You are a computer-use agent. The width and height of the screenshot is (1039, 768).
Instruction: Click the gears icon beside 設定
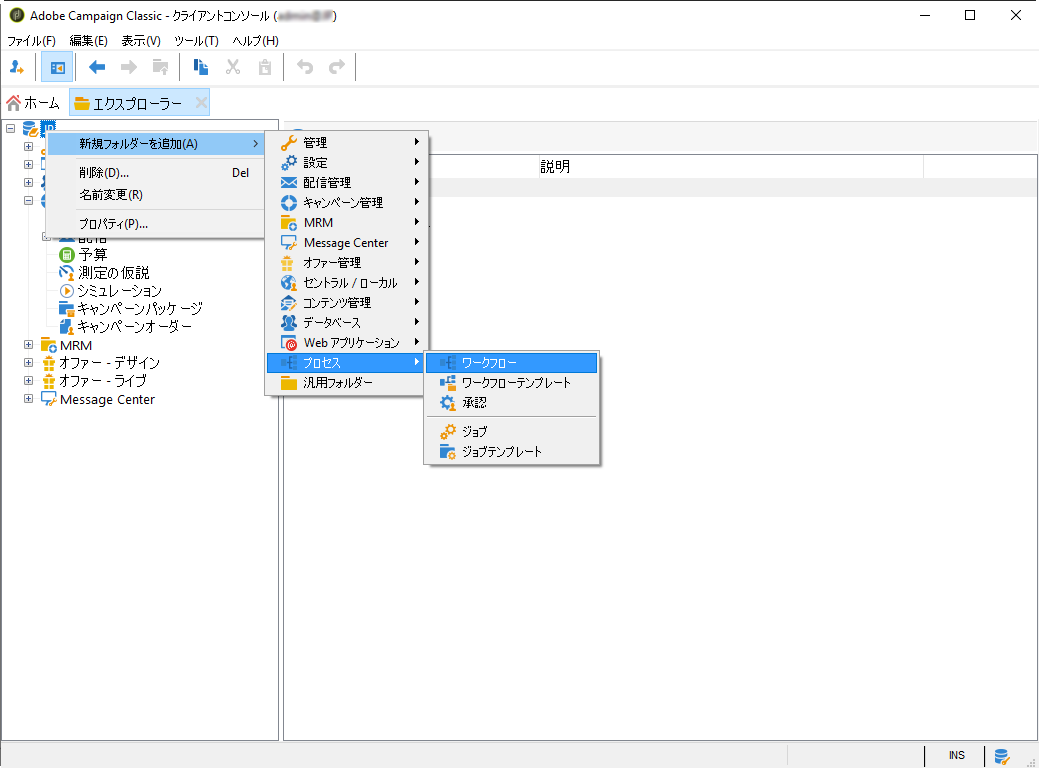coord(289,162)
